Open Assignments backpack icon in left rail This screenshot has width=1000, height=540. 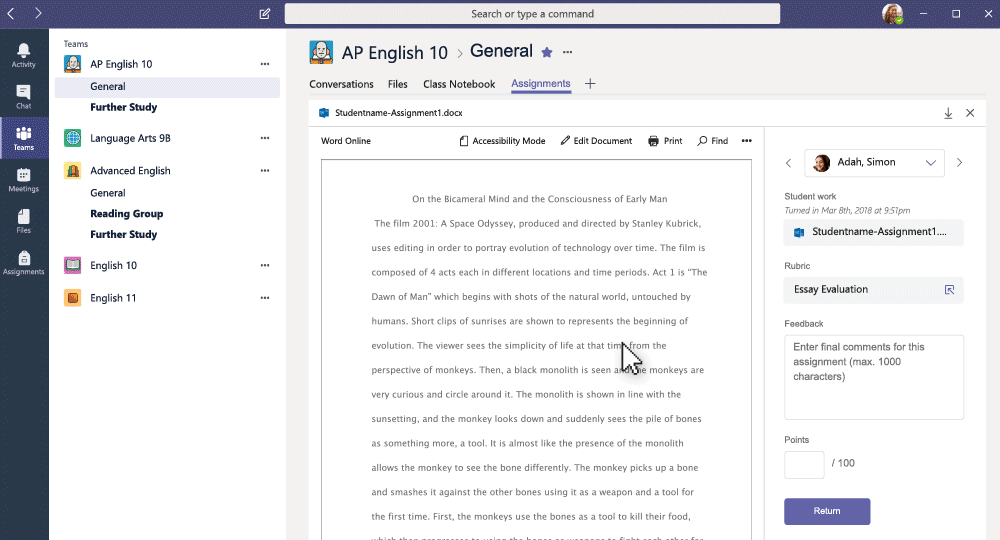(24, 263)
